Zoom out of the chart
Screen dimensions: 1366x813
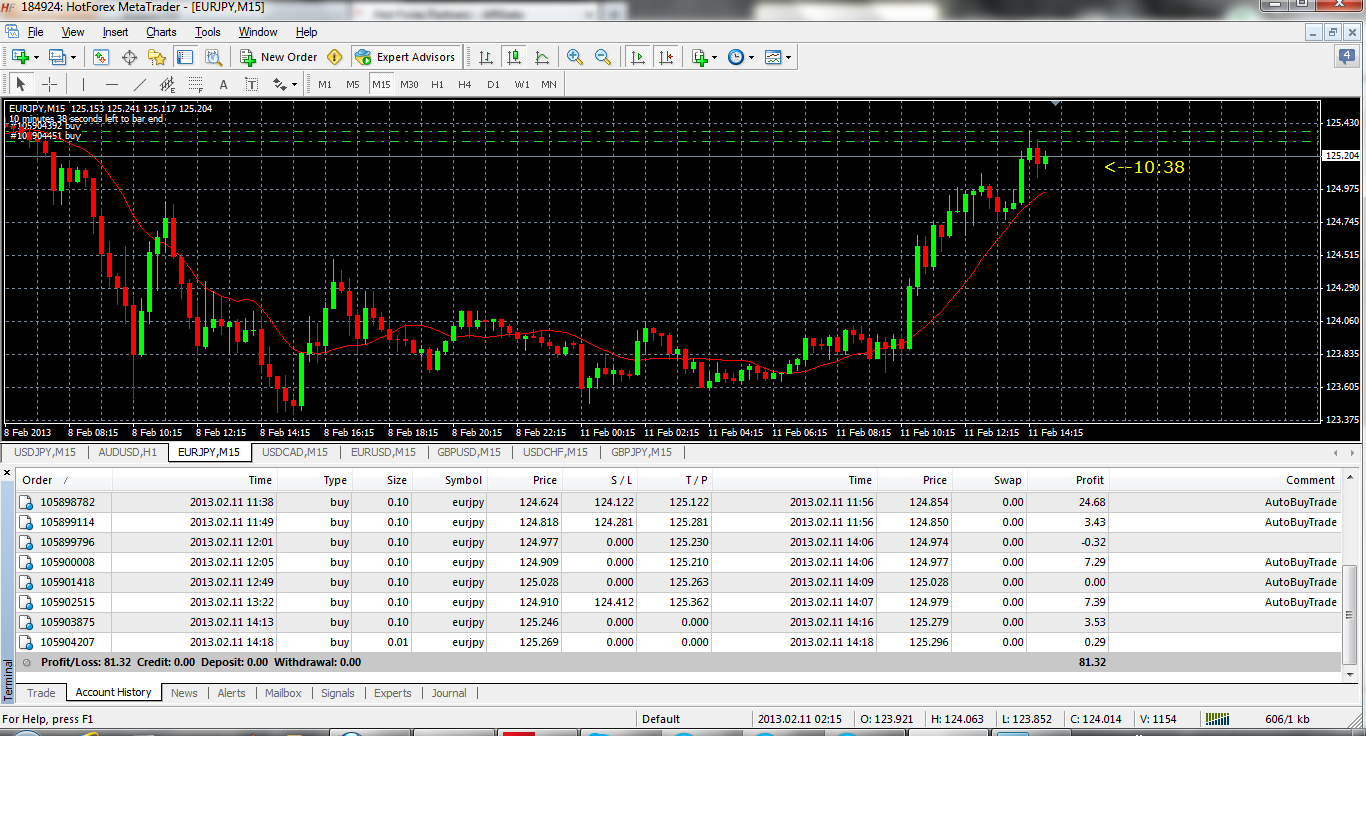[603, 57]
